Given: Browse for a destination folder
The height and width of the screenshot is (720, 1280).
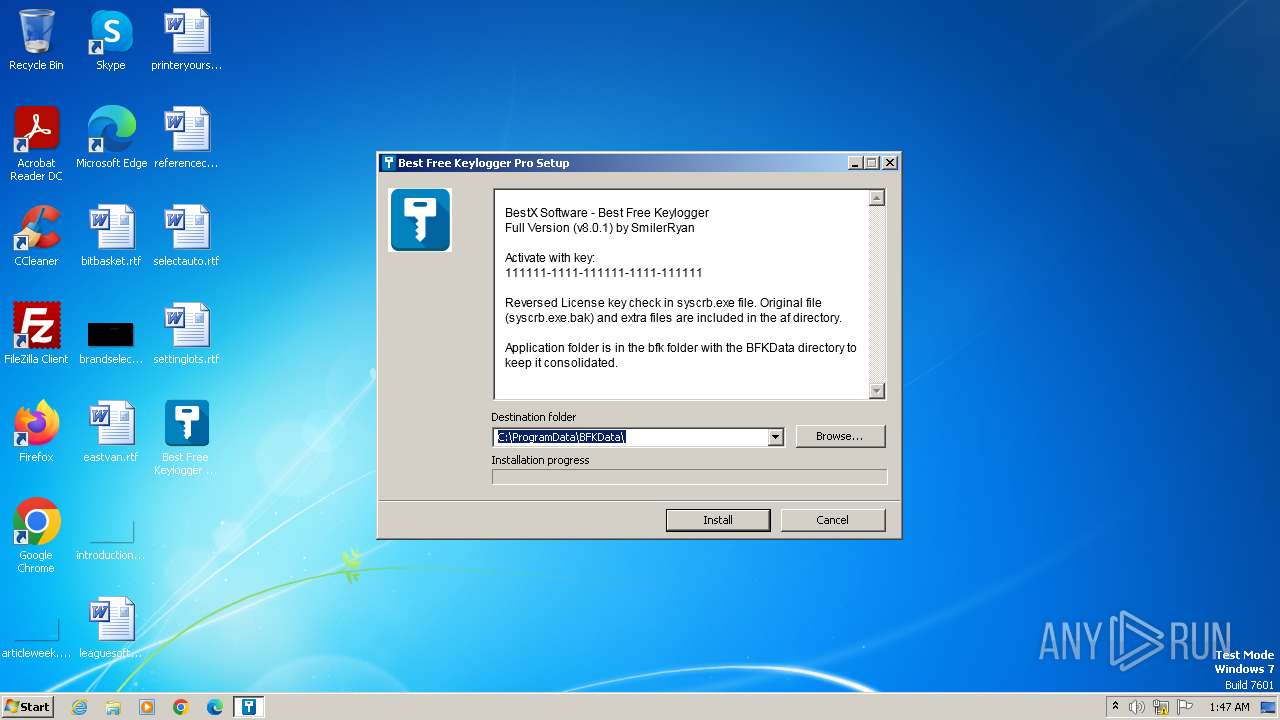Looking at the screenshot, I should pos(840,436).
